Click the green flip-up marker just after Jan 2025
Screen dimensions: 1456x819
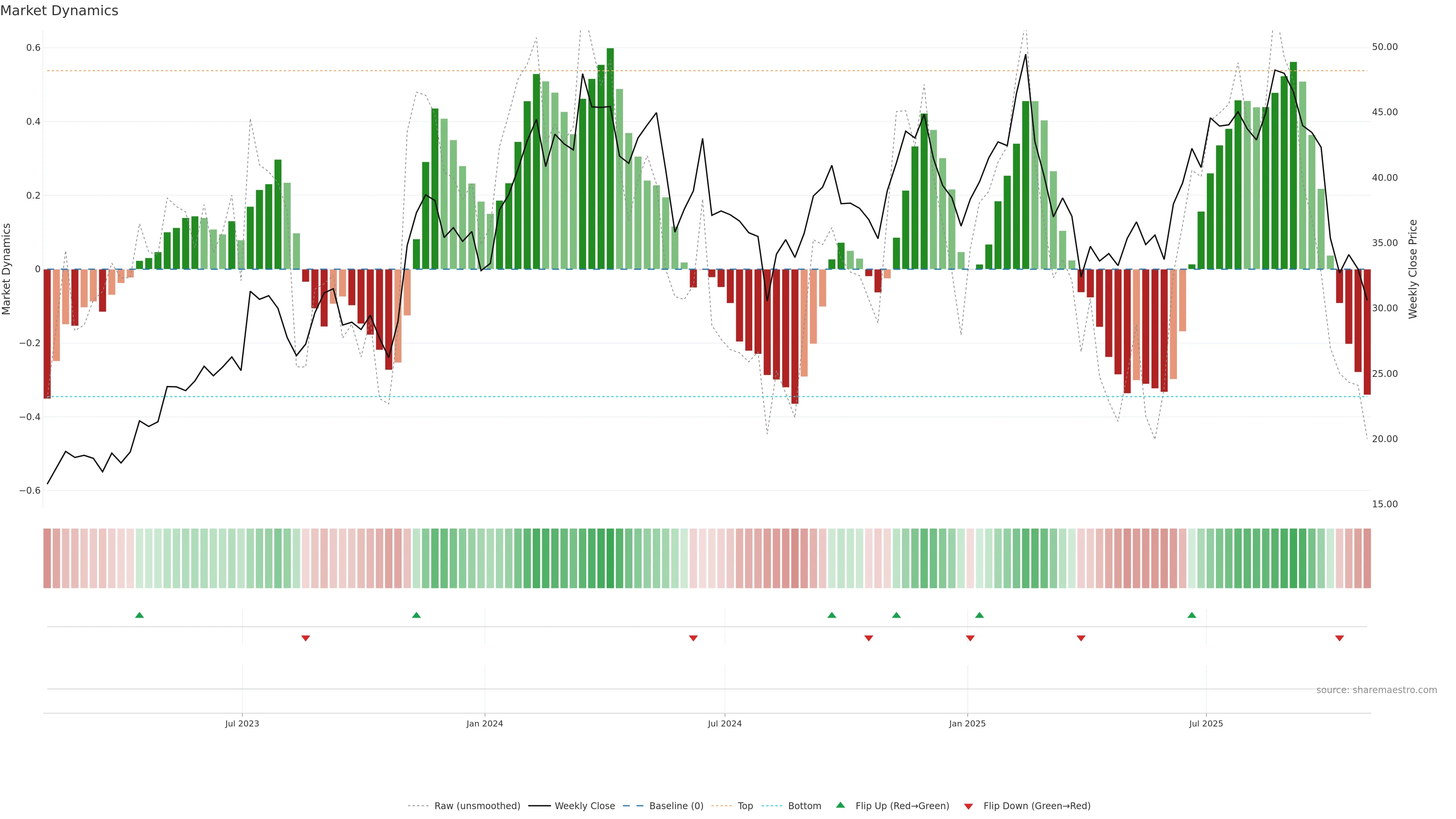(979, 615)
